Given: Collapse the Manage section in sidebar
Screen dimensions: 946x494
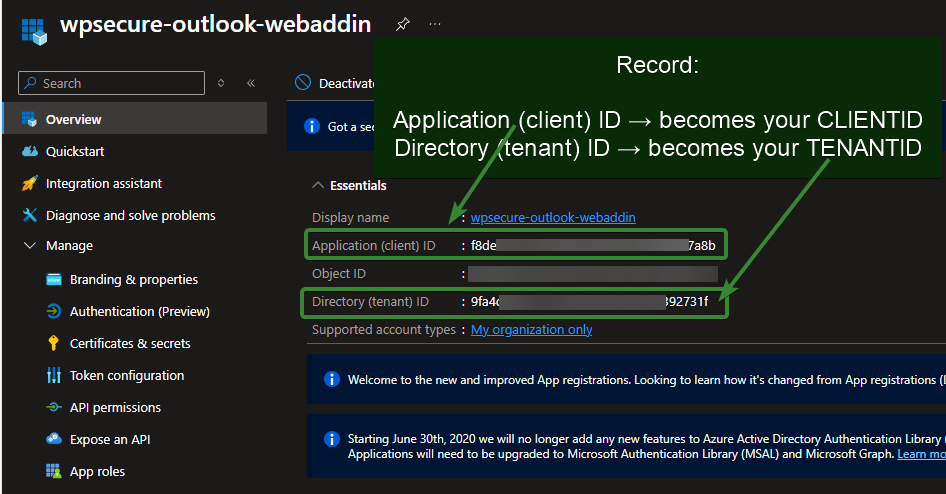Looking at the screenshot, I should (x=29, y=246).
